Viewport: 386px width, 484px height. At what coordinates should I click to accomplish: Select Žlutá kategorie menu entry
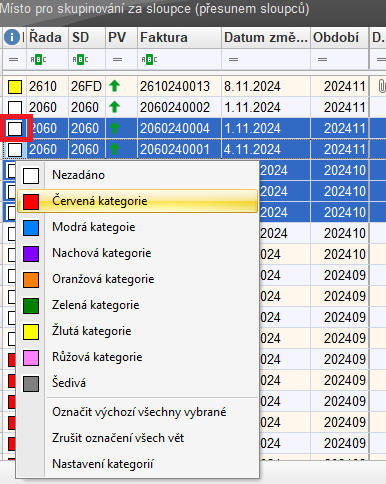click(137, 331)
